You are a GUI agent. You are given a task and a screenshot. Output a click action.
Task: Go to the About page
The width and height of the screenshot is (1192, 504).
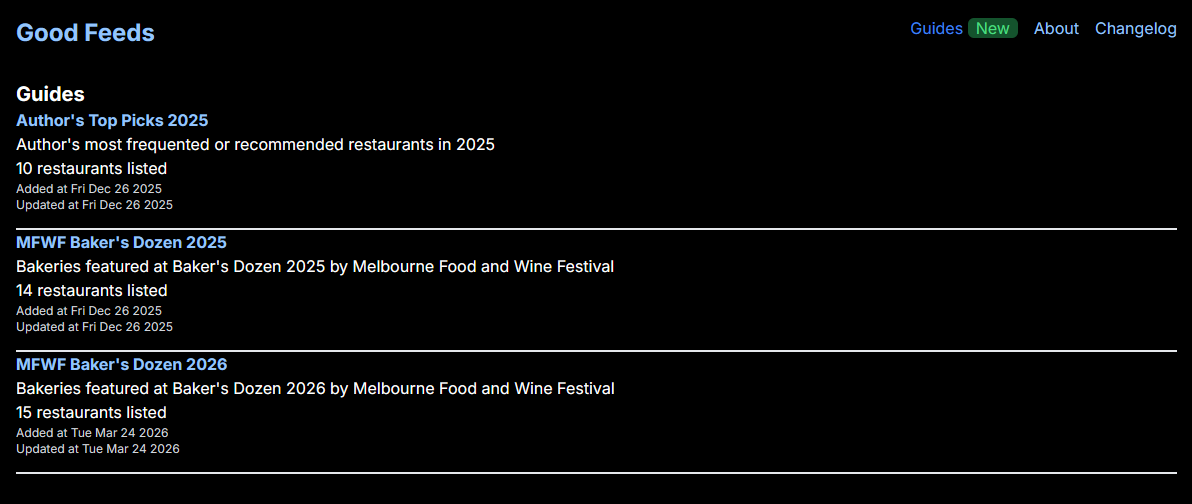(x=1056, y=29)
